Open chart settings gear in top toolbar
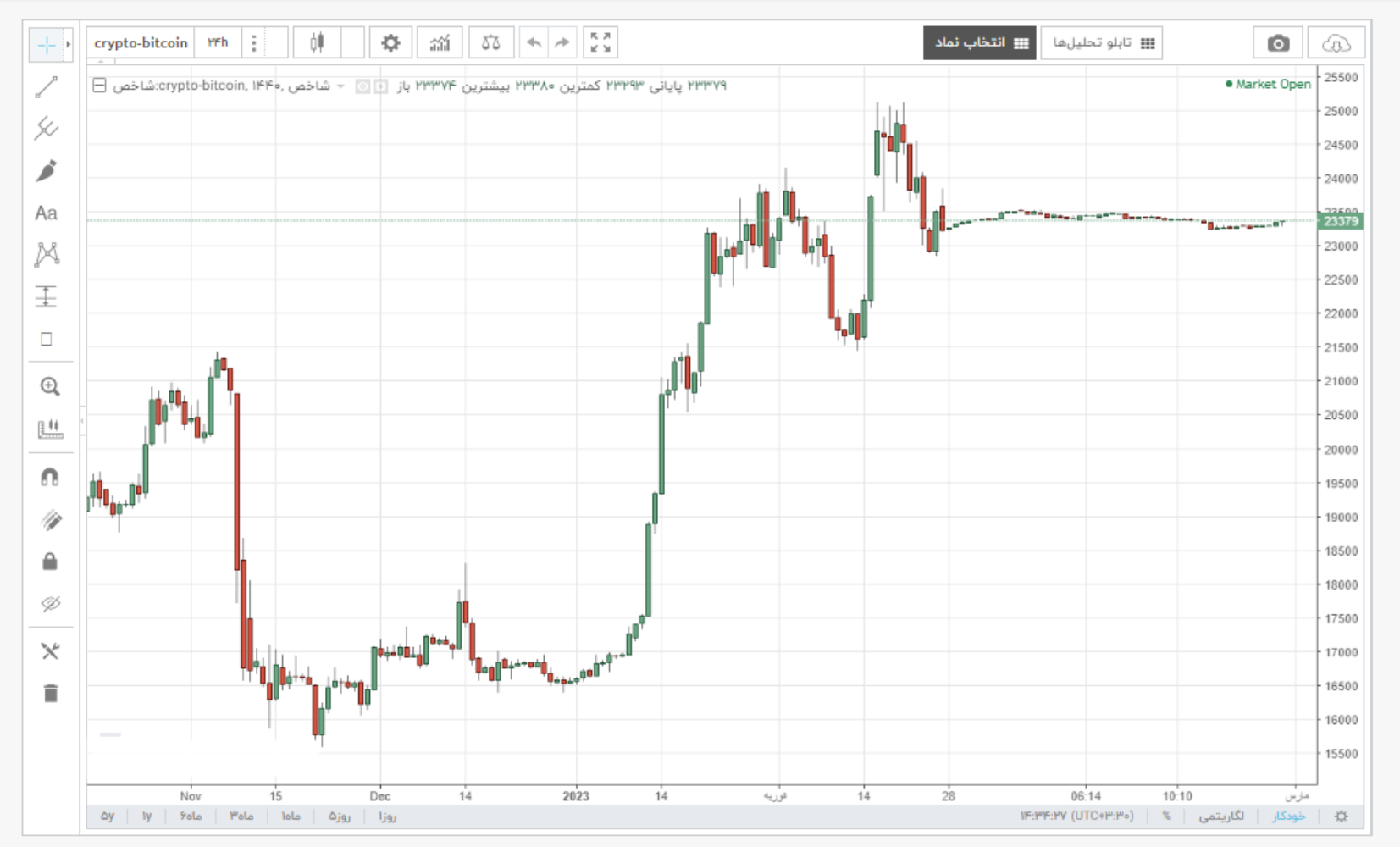The width and height of the screenshot is (1400, 847). pyautogui.click(x=390, y=42)
